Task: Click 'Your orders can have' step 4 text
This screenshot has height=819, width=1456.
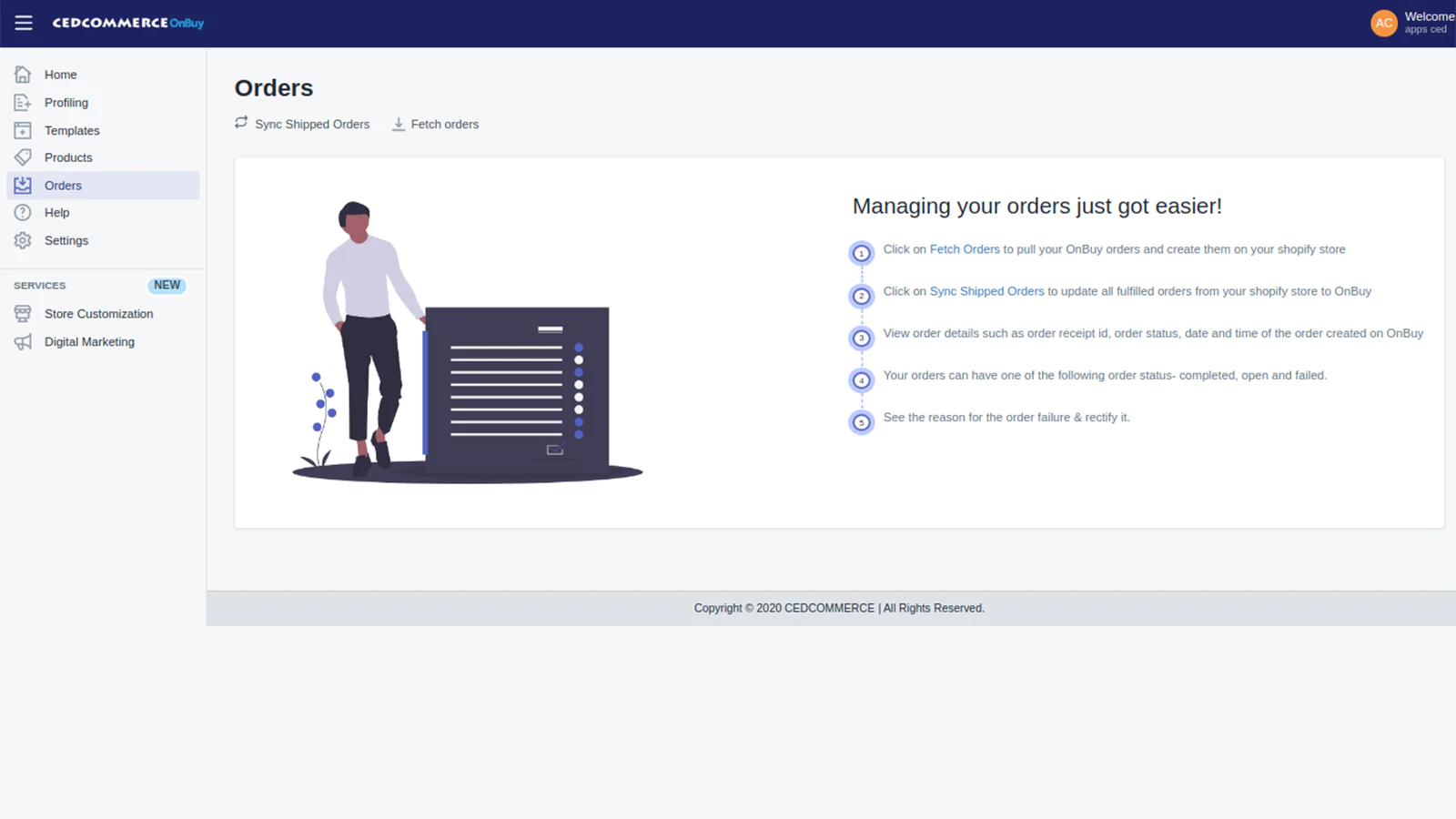Action: (1105, 375)
